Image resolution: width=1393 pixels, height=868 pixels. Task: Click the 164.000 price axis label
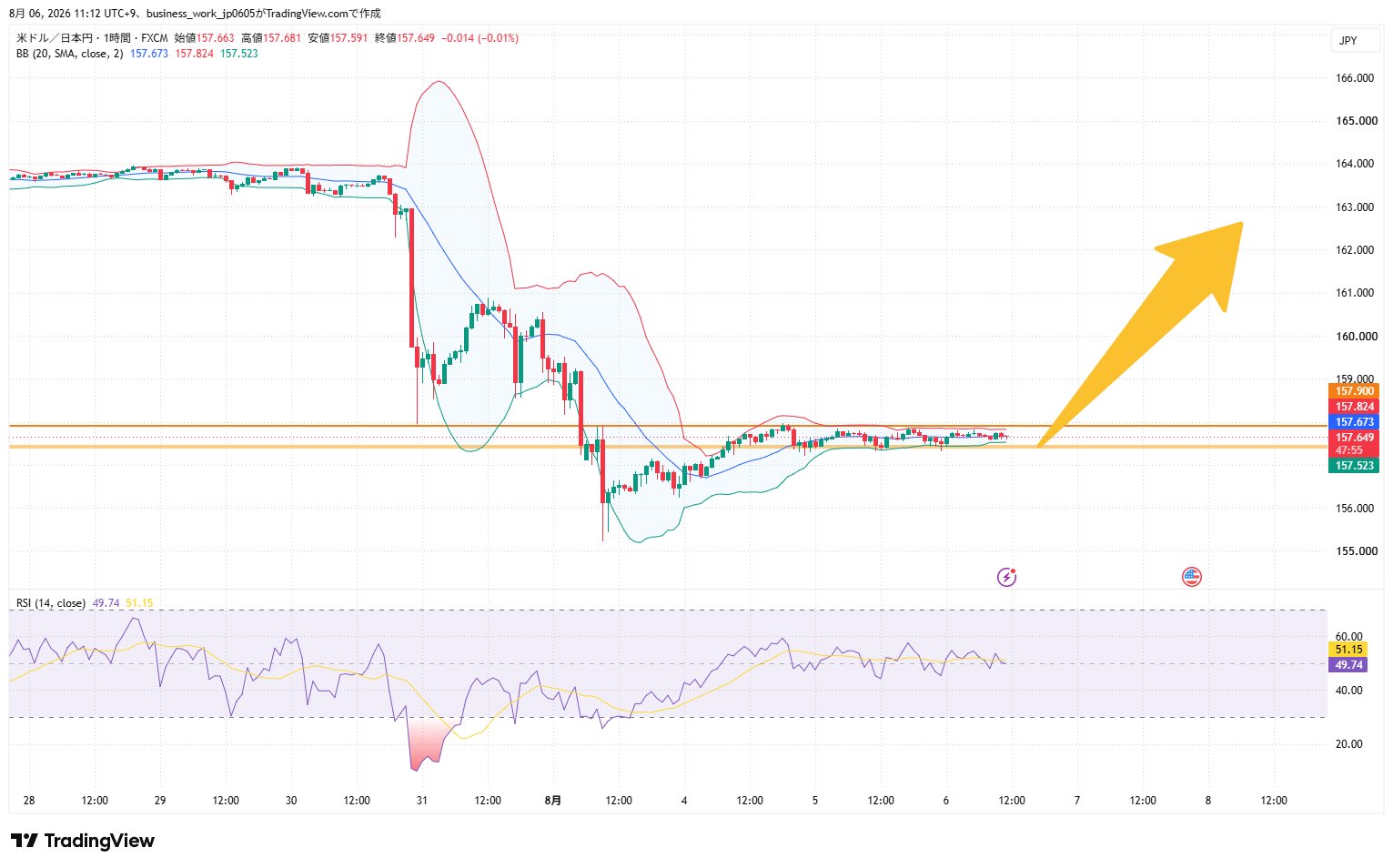1355,164
